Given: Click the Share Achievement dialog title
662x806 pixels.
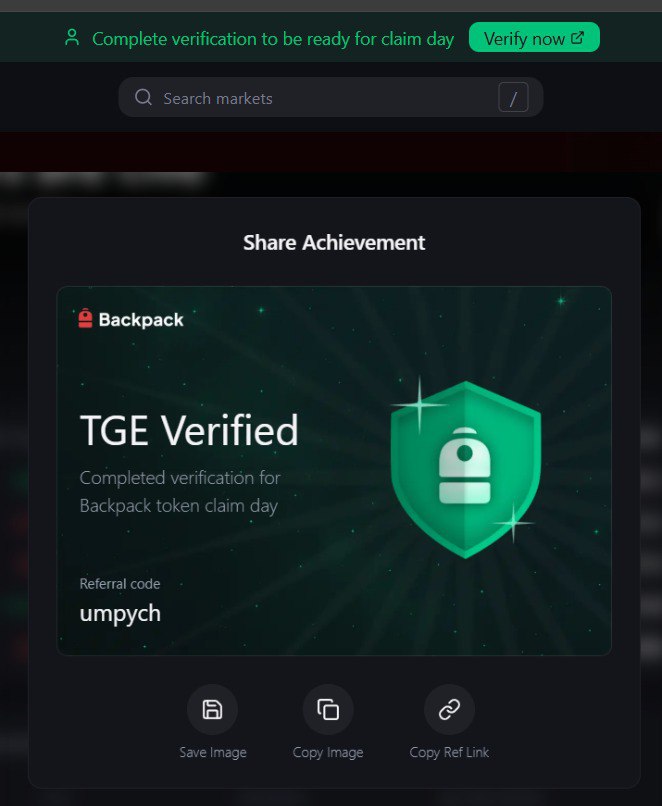Looking at the screenshot, I should coord(334,243).
